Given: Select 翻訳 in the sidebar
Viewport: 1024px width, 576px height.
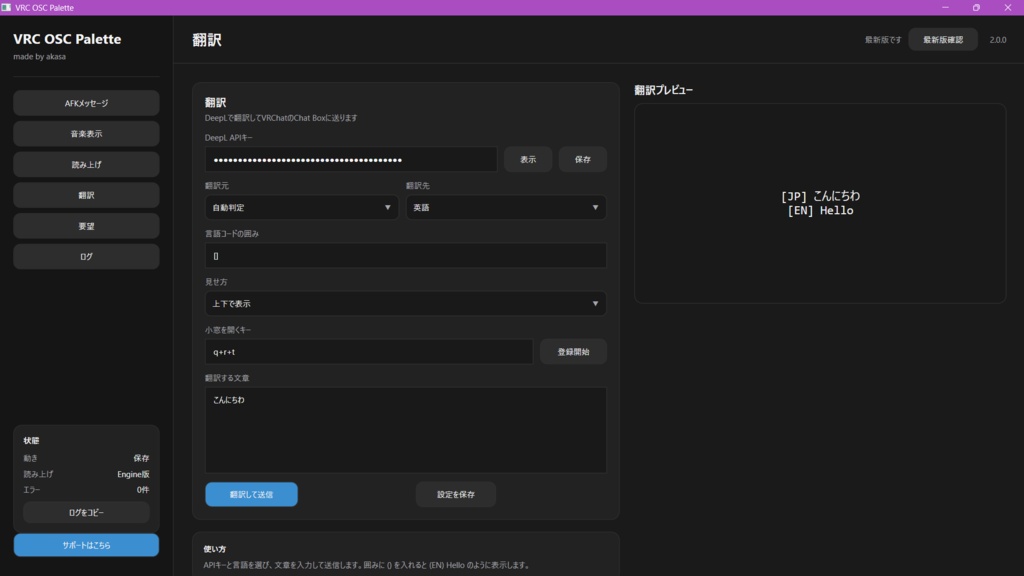Looking at the screenshot, I should (x=86, y=195).
